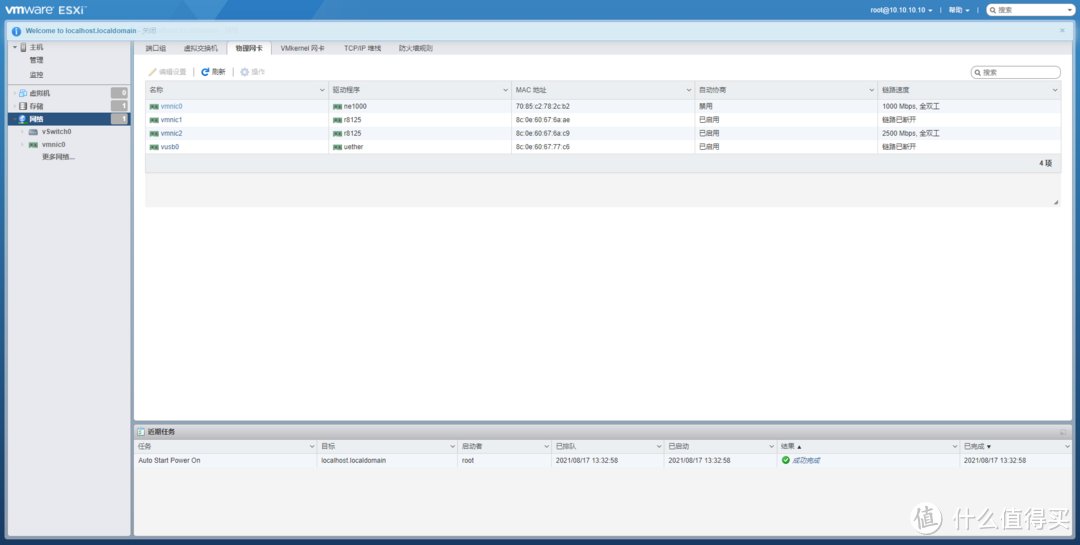Click the storage icon next to 存储

point(23,106)
